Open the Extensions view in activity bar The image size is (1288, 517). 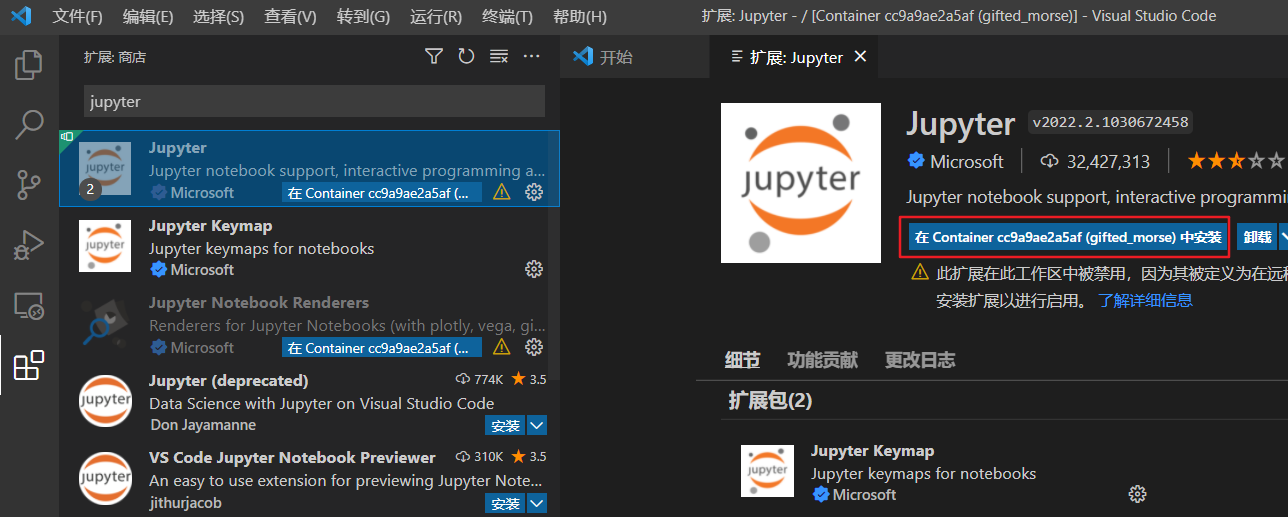click(29, 365)
